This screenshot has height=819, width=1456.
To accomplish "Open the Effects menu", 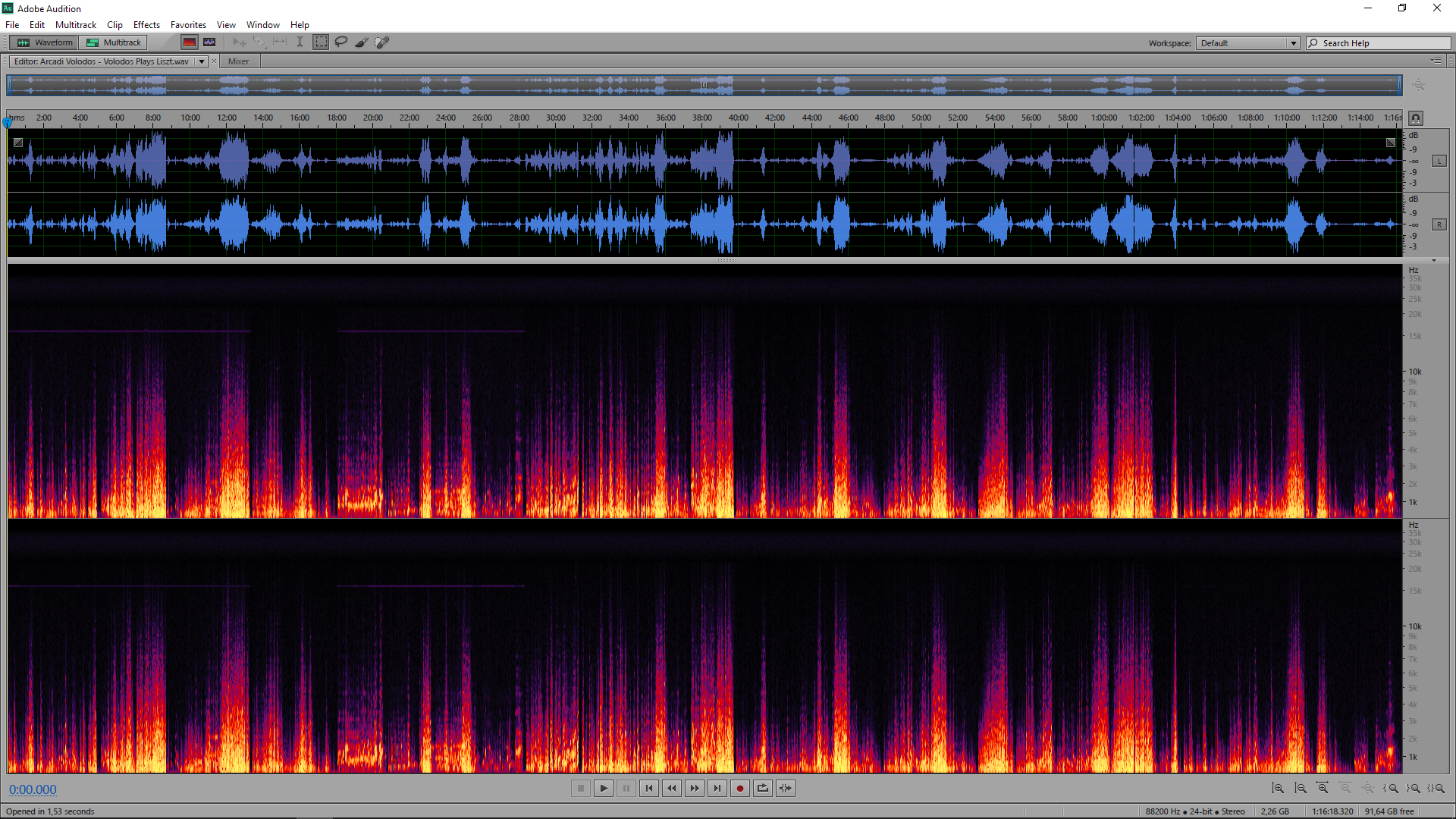I will [x=146, y=25].
